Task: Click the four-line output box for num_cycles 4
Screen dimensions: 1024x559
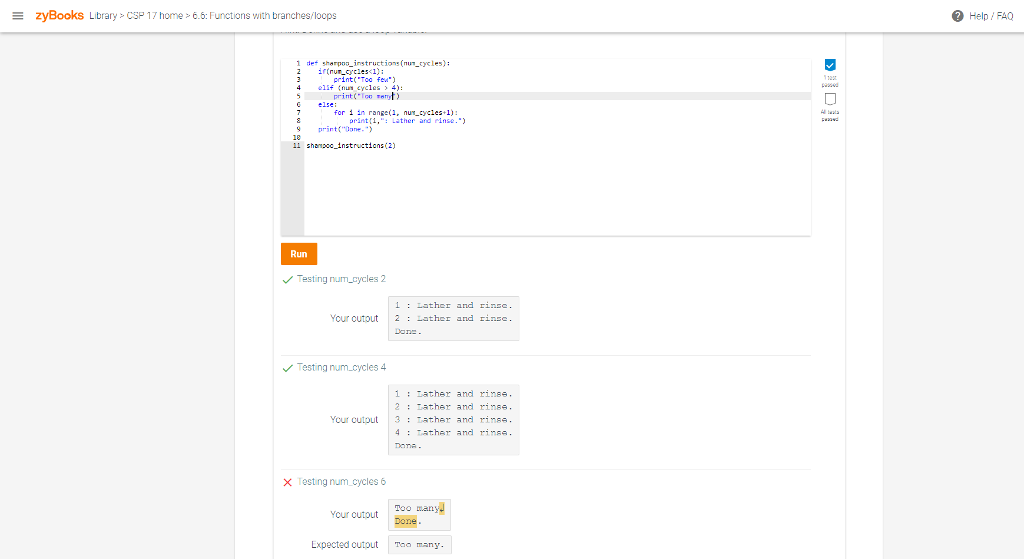Action: 454,419
